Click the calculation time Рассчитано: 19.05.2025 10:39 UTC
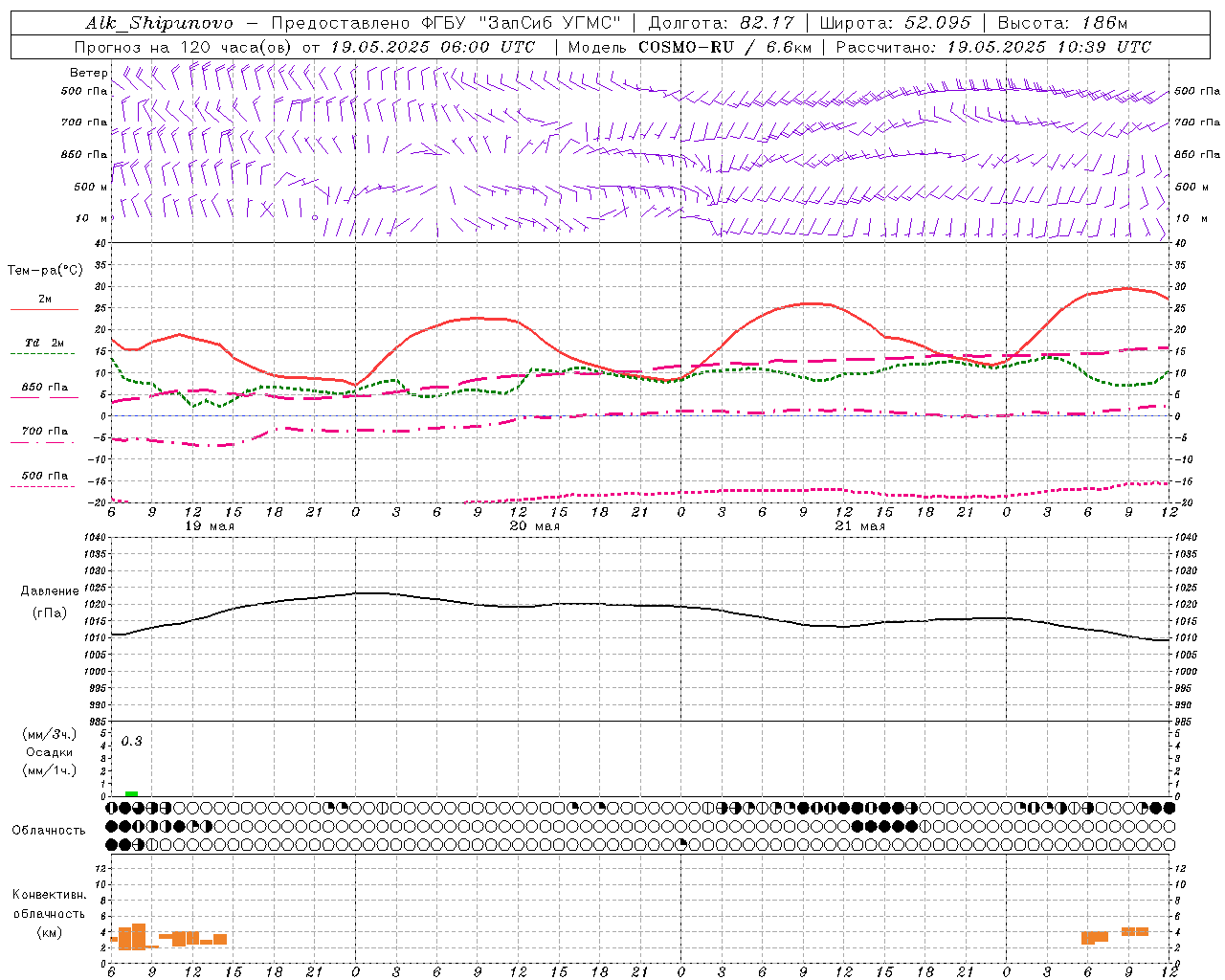This screenshot has width=1225, height=980. (993, 47)
